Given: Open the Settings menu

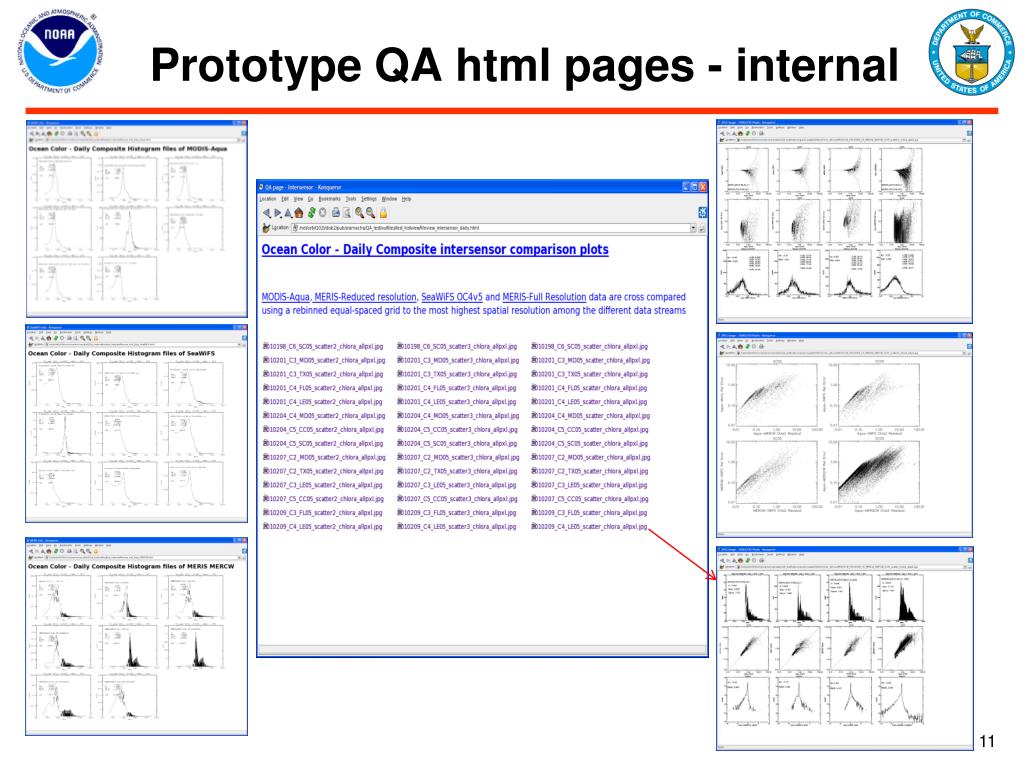Looking at the screenshot, I should 369,199.
